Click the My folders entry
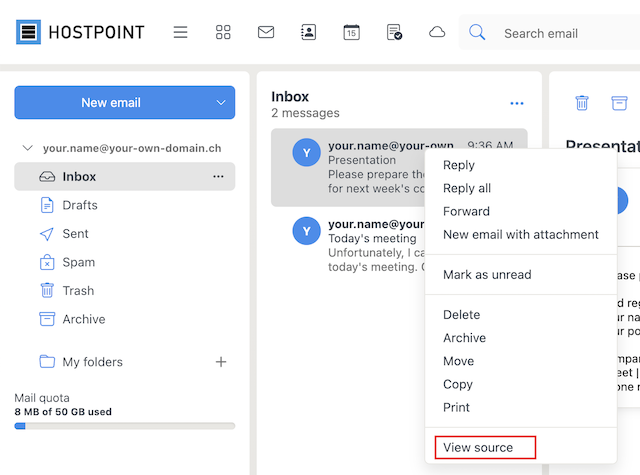This screenshot has height=475, width=640. 93,362
